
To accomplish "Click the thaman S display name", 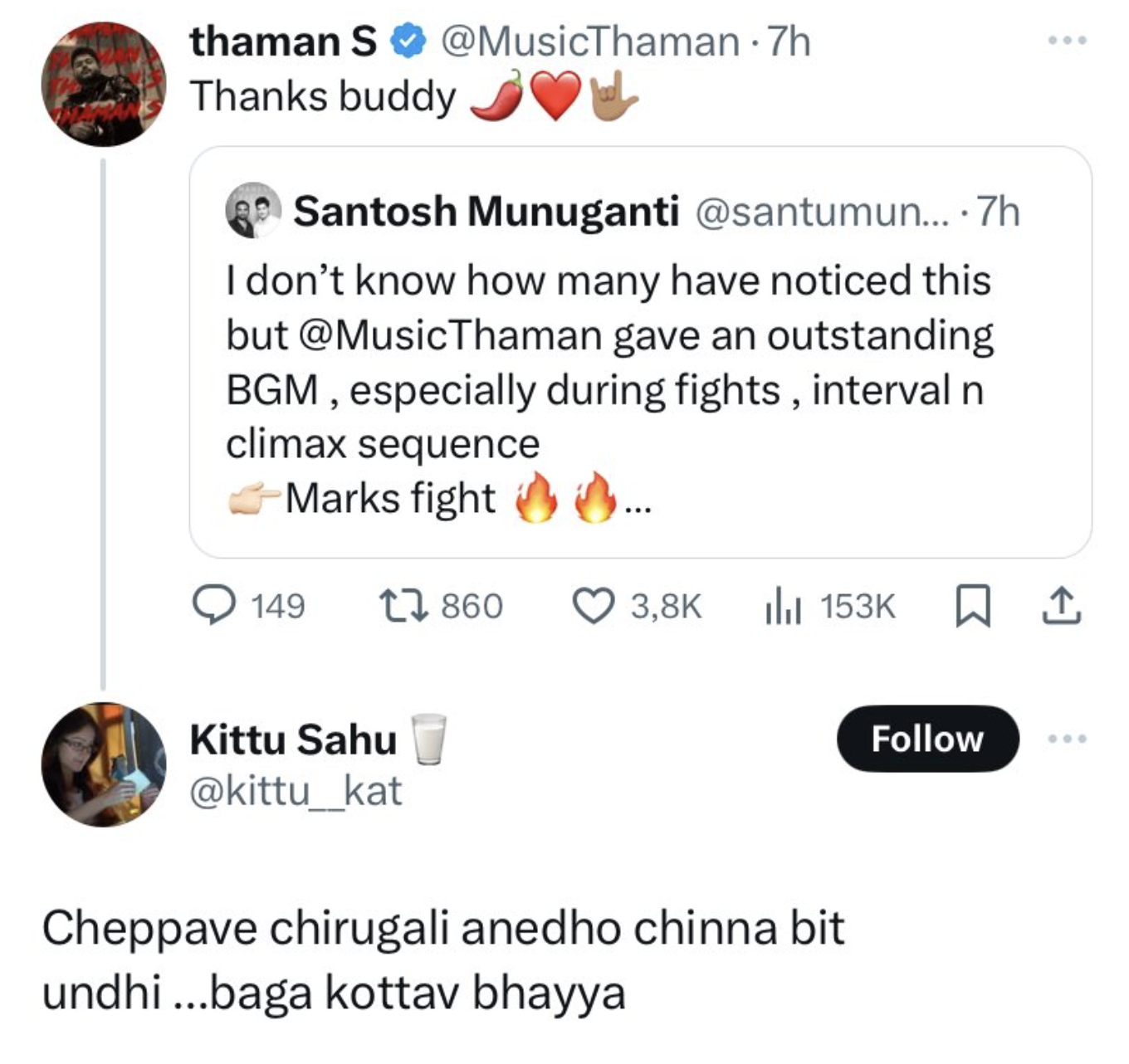I will point(283,41).
